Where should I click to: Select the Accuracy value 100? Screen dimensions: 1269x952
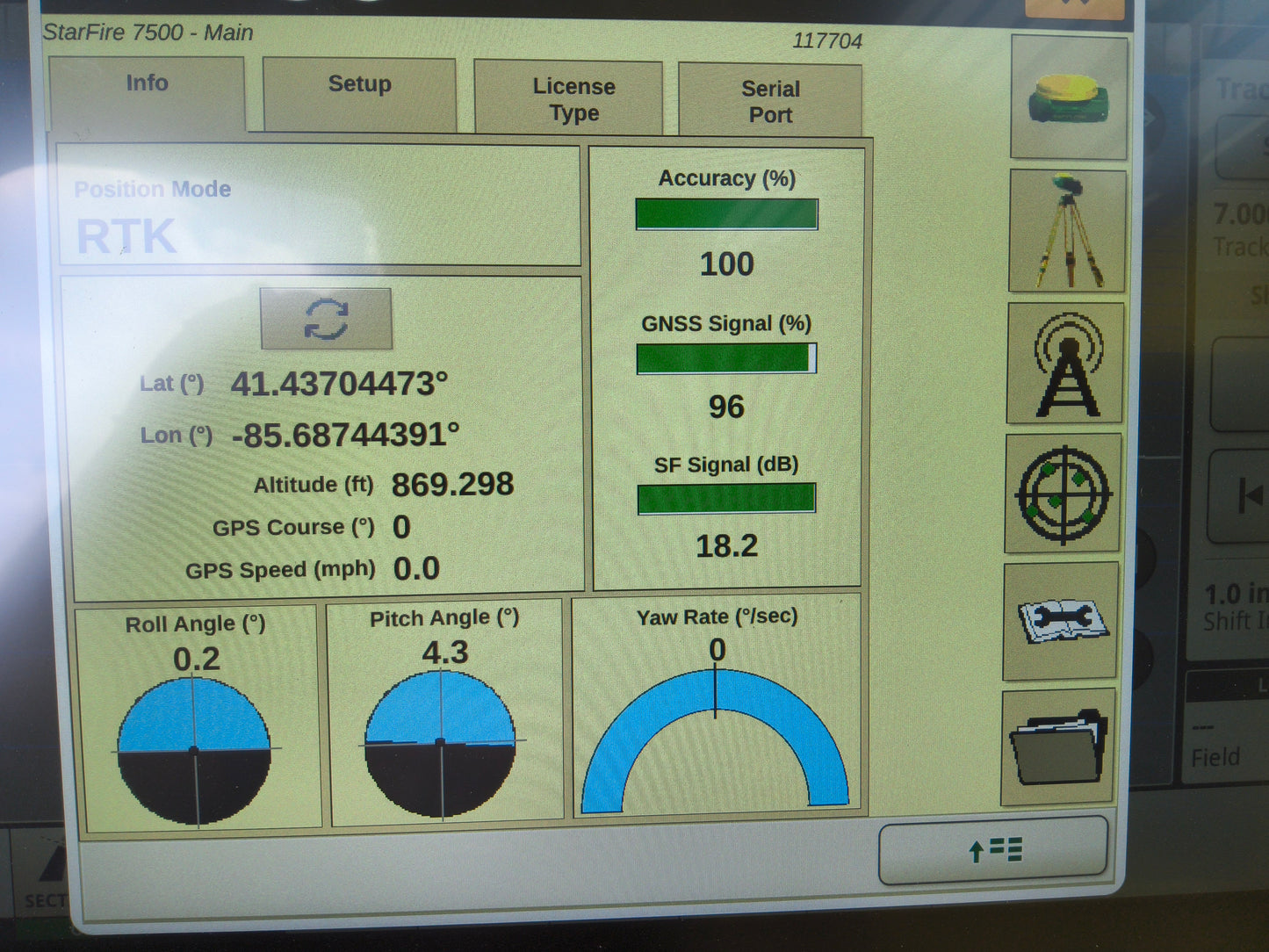click(x=727, y=264)
